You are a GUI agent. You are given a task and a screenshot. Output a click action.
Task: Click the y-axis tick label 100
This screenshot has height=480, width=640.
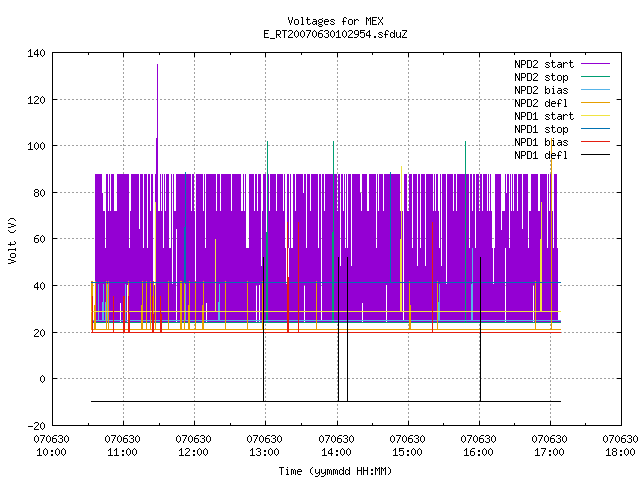click(36, 146)
